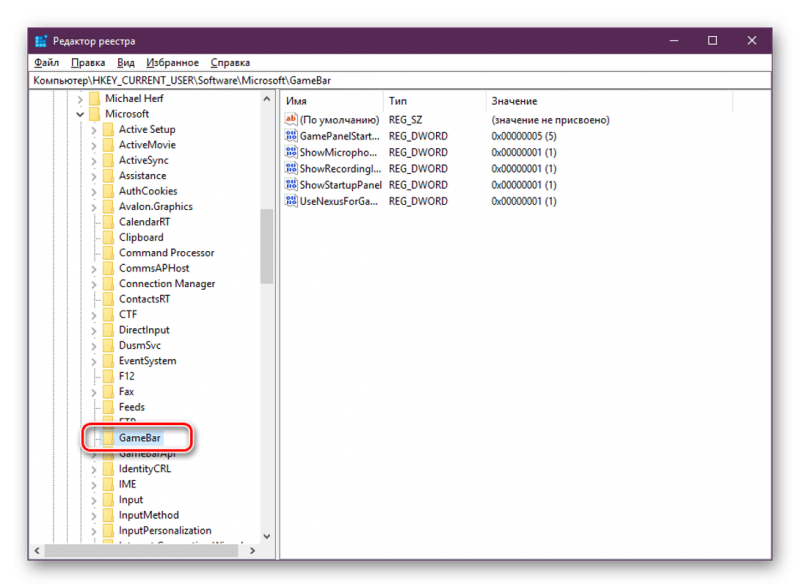
Task: Collapse the Microsoft key
Action: click(x=80, y=114)
